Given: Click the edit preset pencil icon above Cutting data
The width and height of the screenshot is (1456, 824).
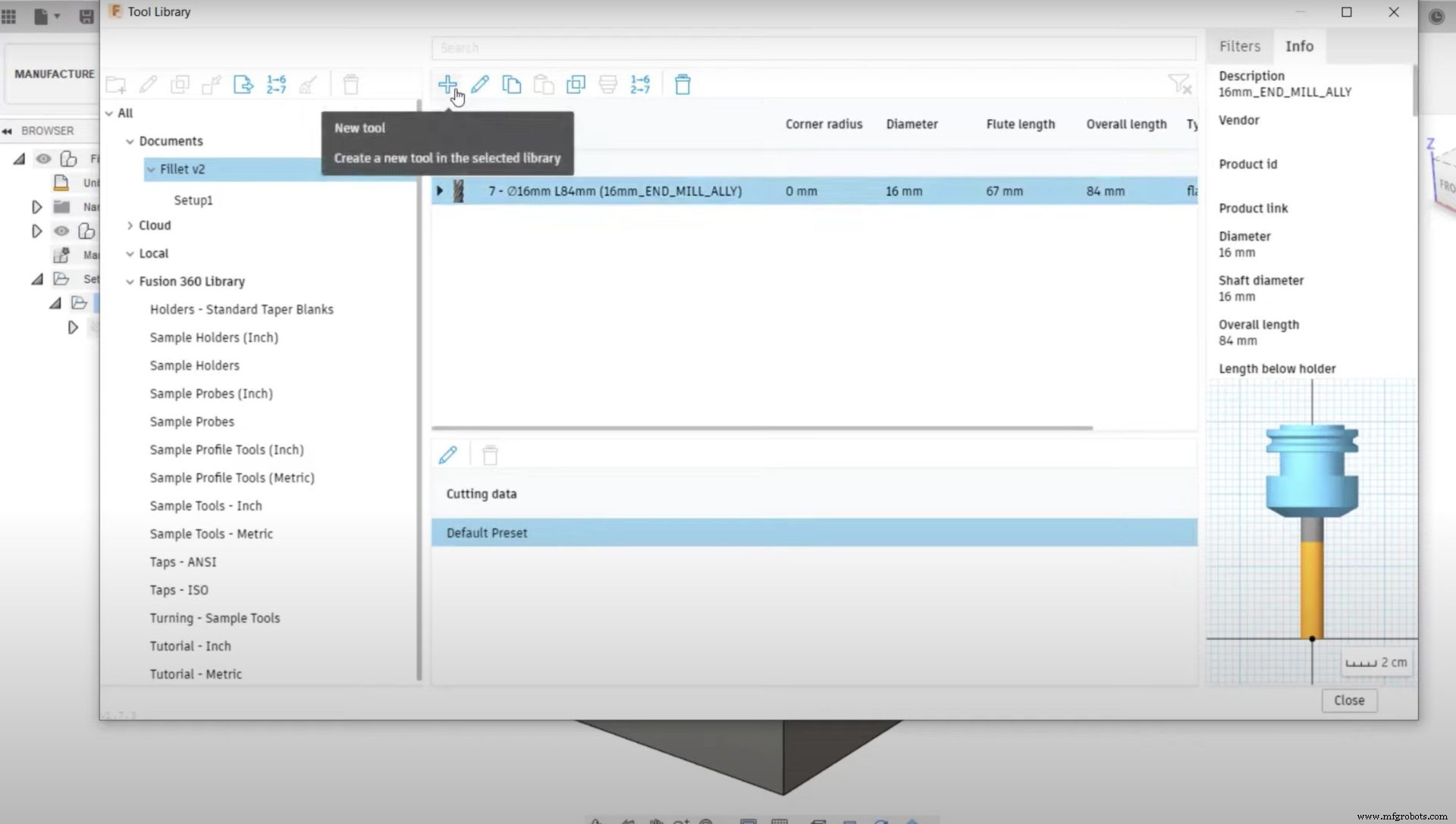Looking at the screenshot, I should coord(447,455).
